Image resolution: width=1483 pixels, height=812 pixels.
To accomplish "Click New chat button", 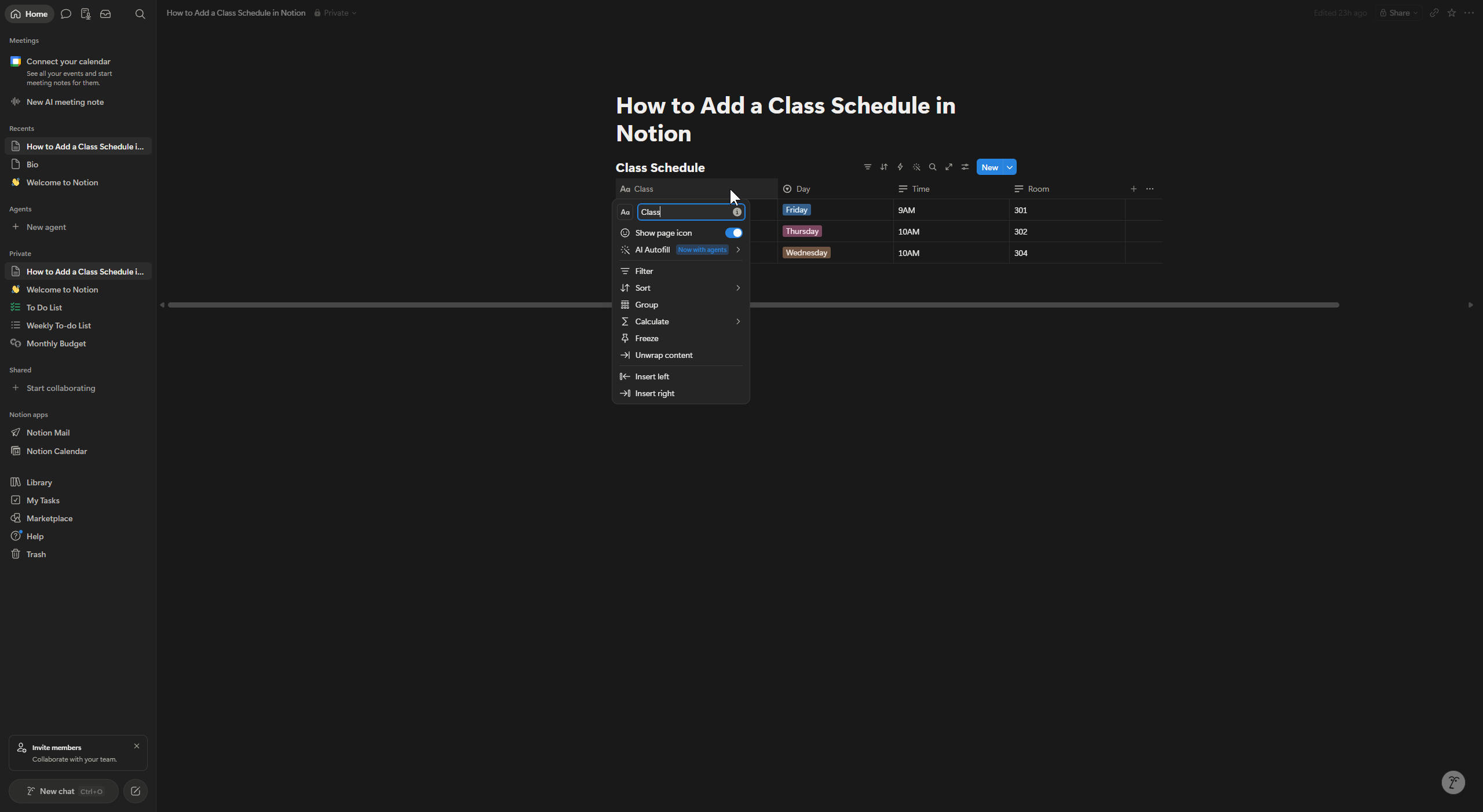I will pyautogui.click(x=64, y=791).
